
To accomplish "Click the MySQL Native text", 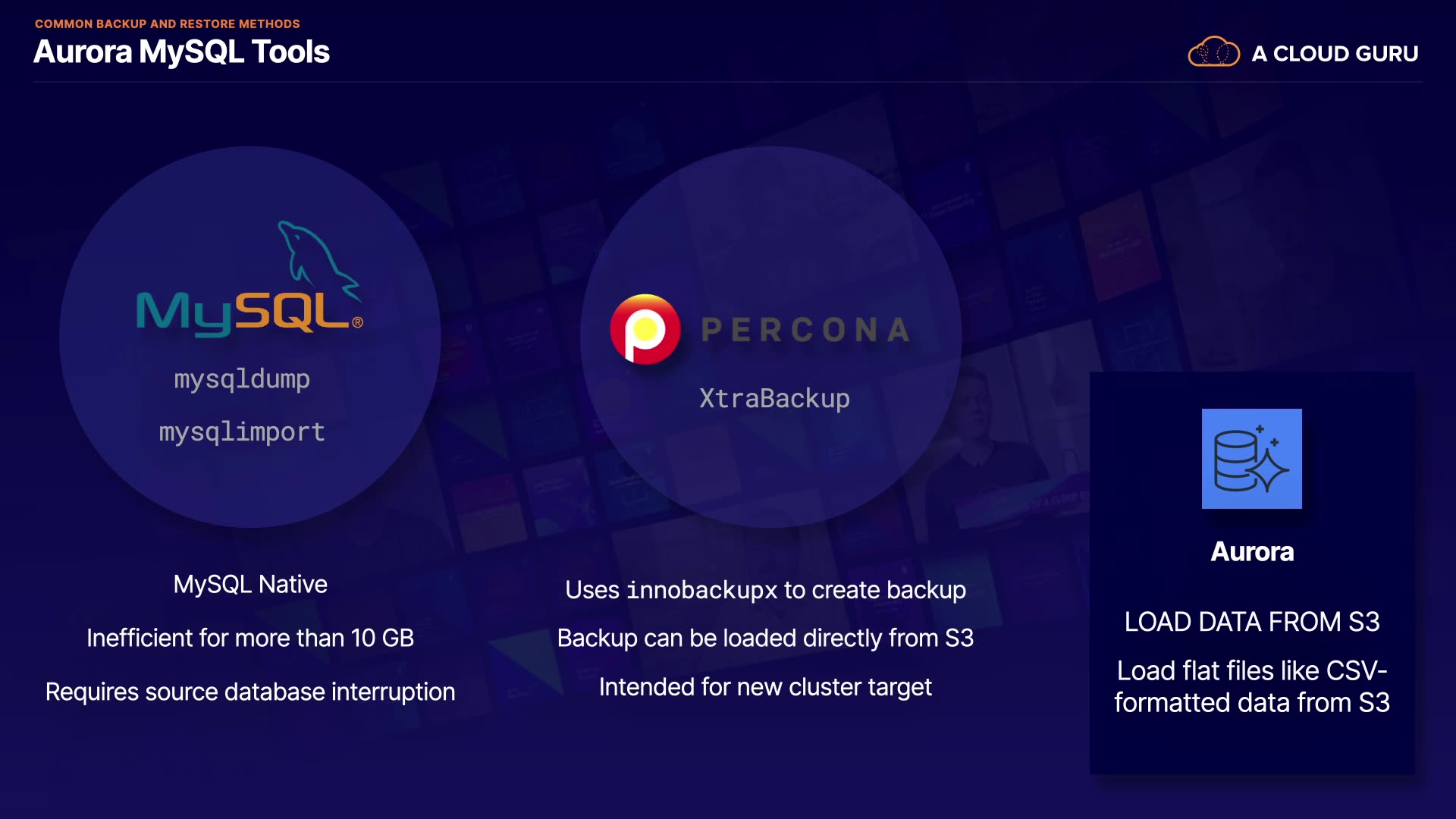I will [x=250, y=584].
